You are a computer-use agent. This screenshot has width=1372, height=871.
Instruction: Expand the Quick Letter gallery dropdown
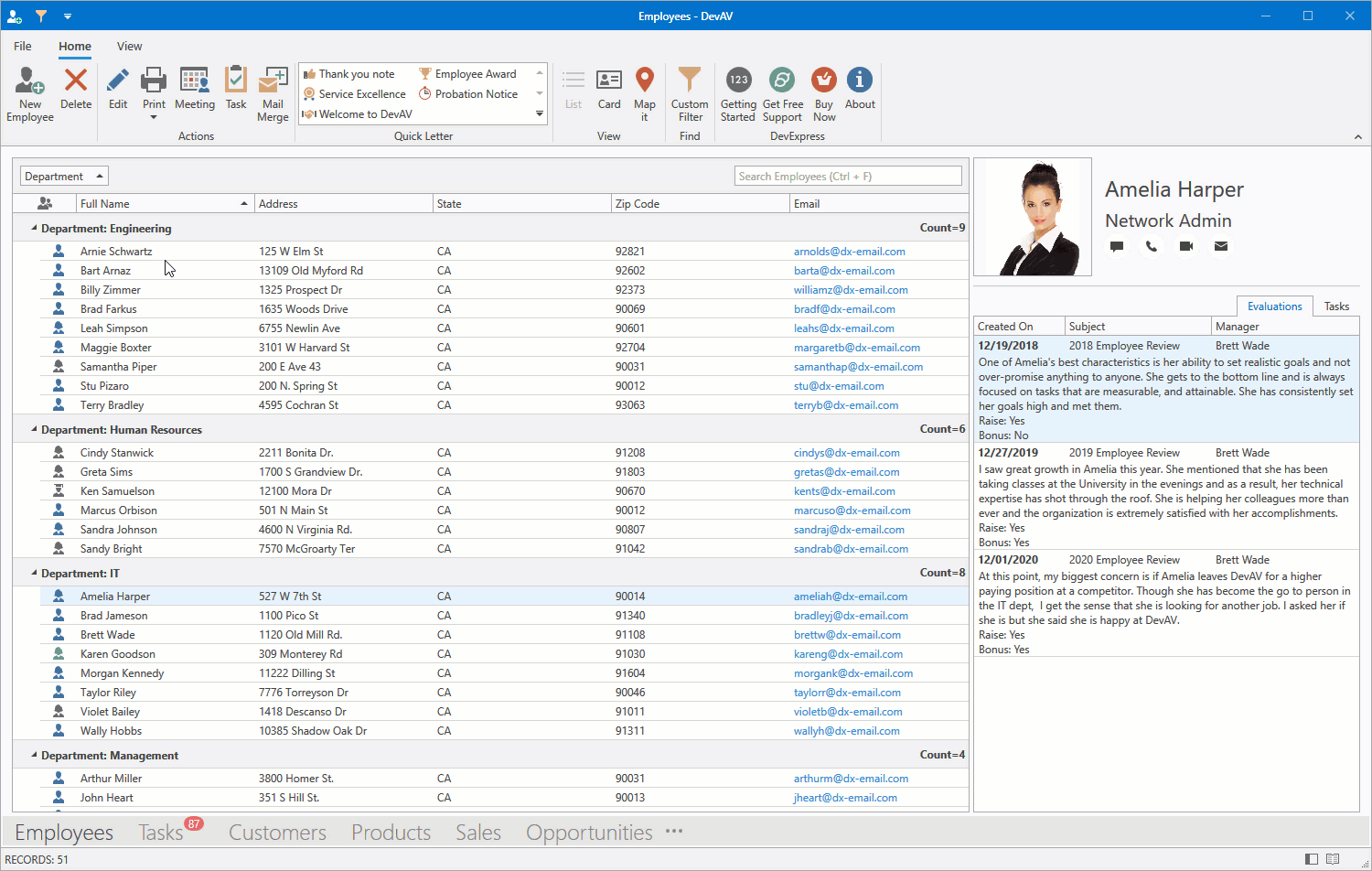(x=540, y=114)
